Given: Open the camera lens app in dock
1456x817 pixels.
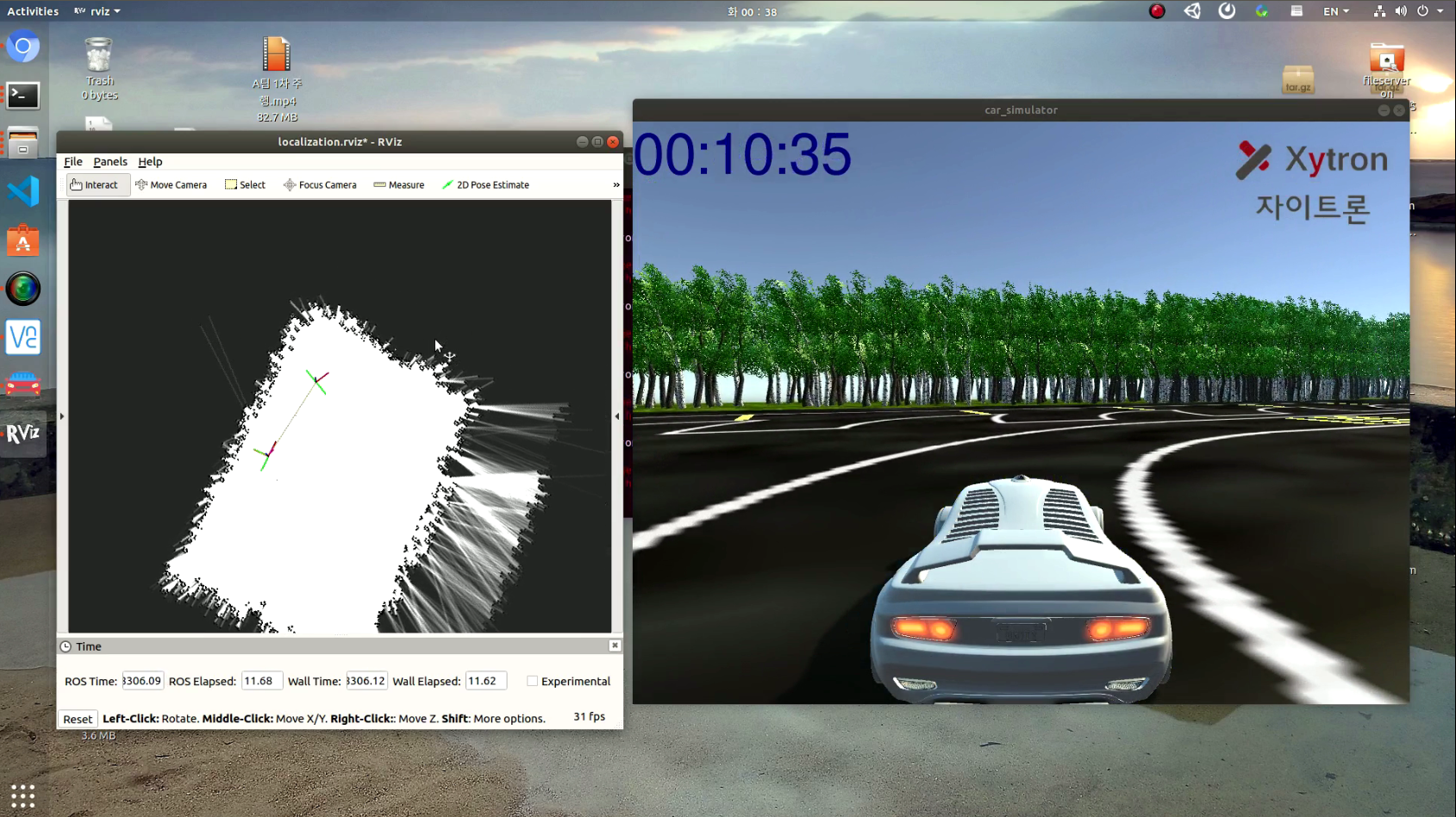Looking at the screenshot, I should [x=23, y=289].
